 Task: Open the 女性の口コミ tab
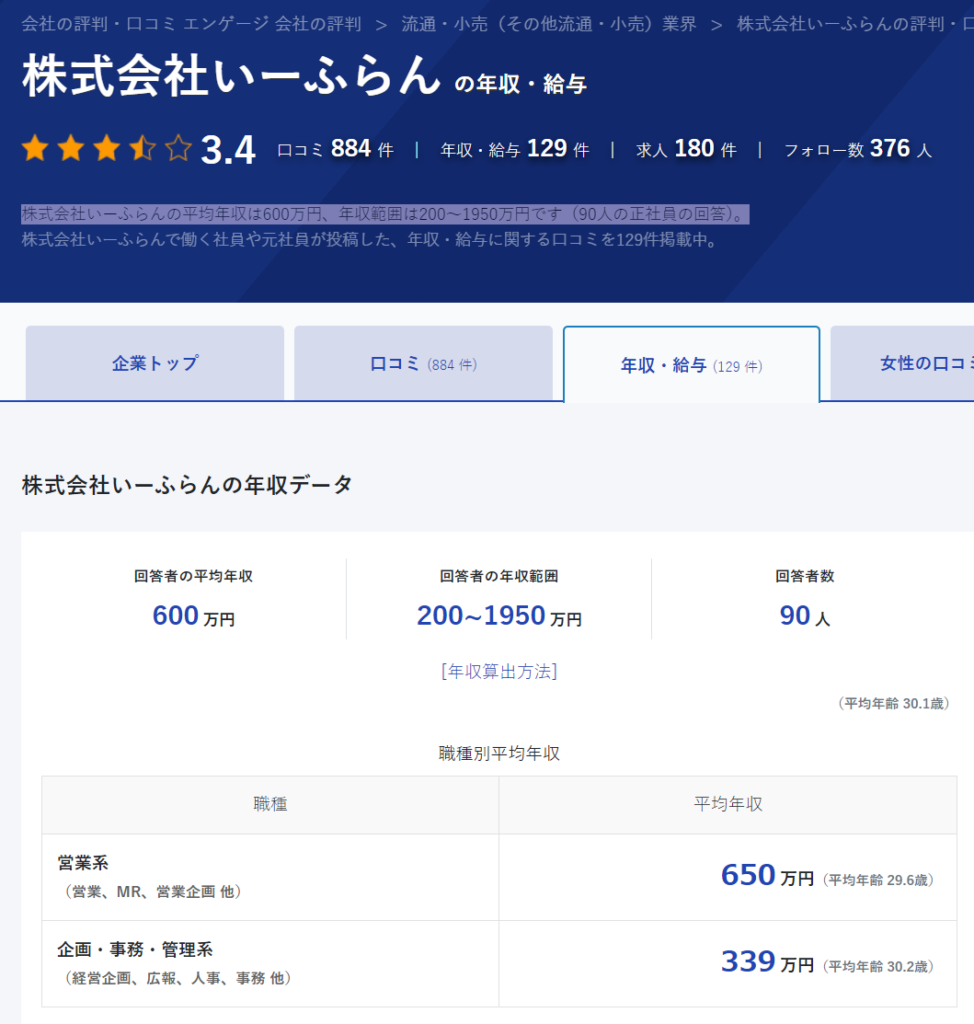click(902, 363)
